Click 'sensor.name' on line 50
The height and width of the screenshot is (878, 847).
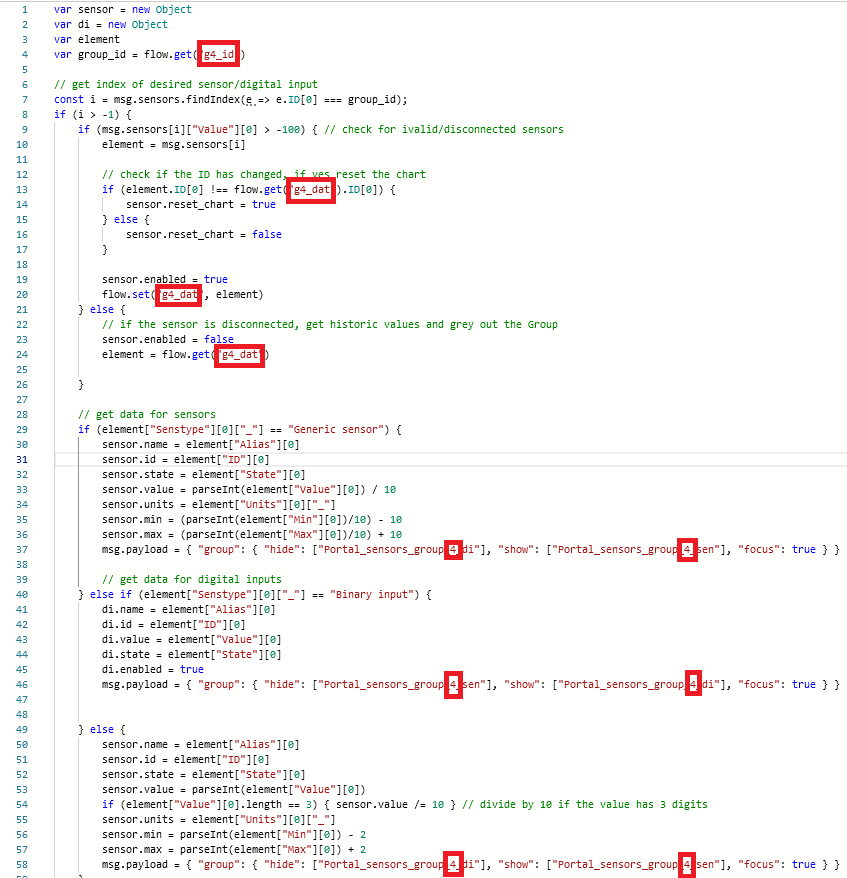pyautogui.click(x=135, y=745)
